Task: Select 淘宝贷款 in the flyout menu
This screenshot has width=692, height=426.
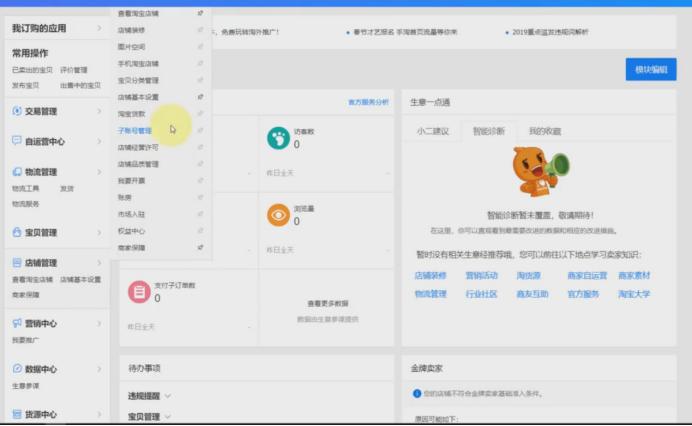Action: (x=131, y=113)
